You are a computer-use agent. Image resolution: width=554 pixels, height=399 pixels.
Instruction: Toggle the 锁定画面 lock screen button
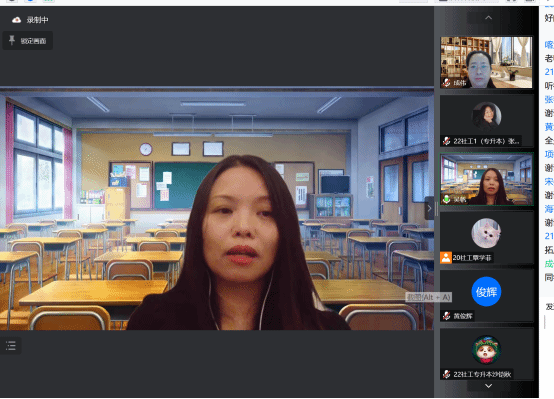(x=28, y=41)
